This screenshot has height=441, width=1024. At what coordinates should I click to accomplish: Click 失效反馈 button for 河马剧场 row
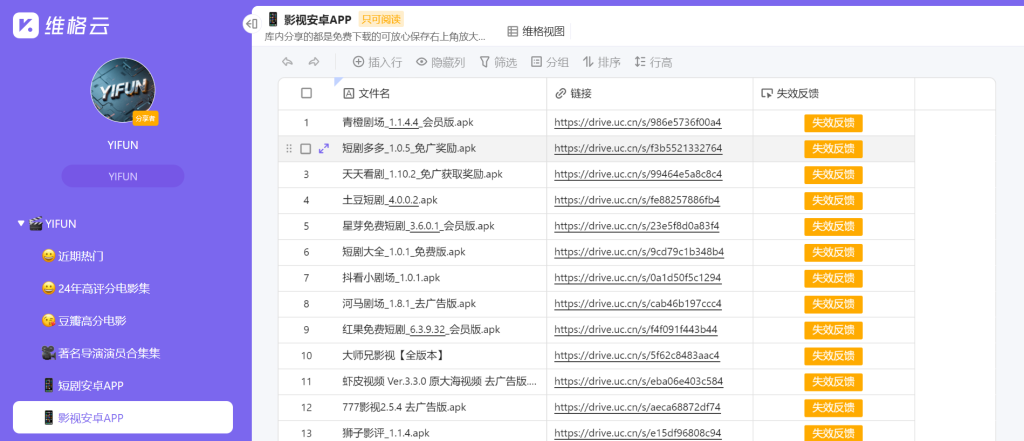833,304
